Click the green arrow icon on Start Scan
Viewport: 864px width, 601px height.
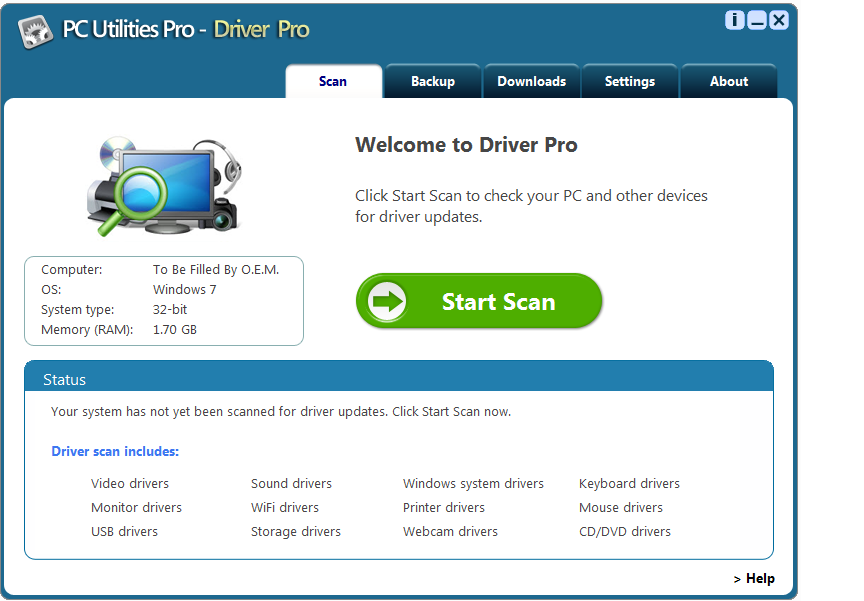click(387, 301)
